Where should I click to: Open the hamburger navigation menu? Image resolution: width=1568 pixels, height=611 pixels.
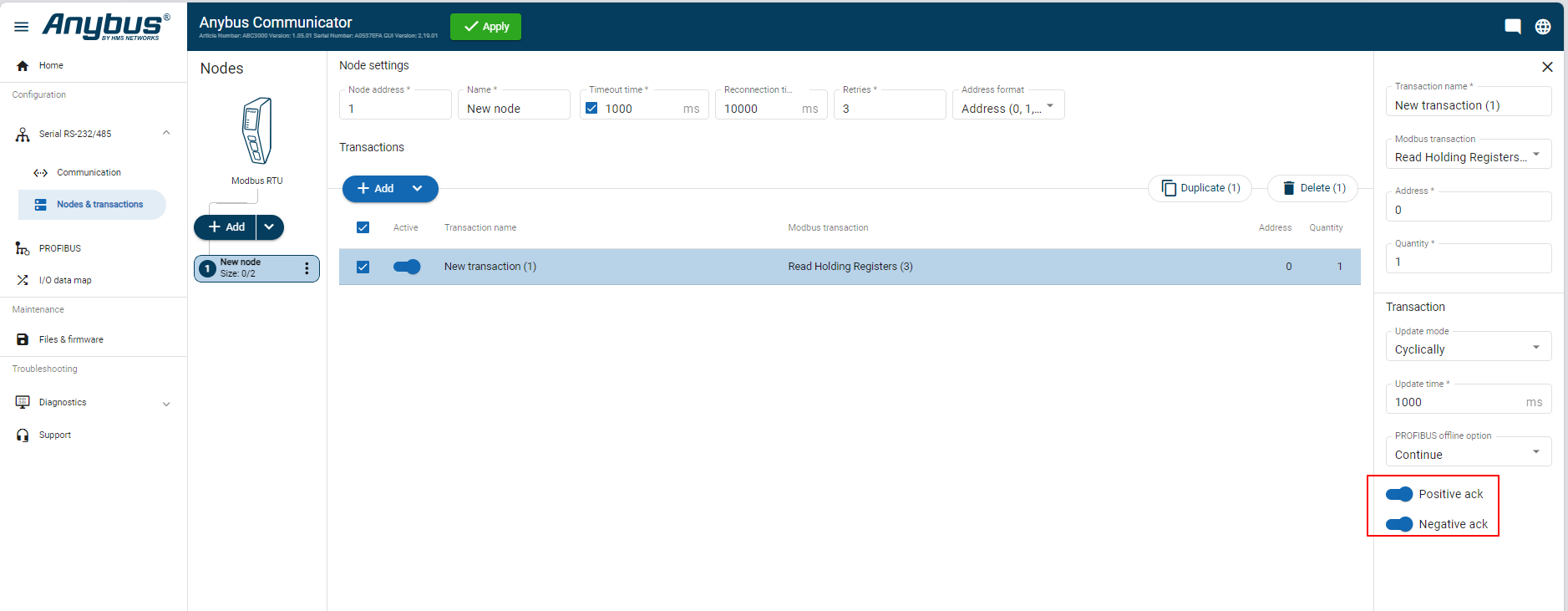click(x=22, y=27)
